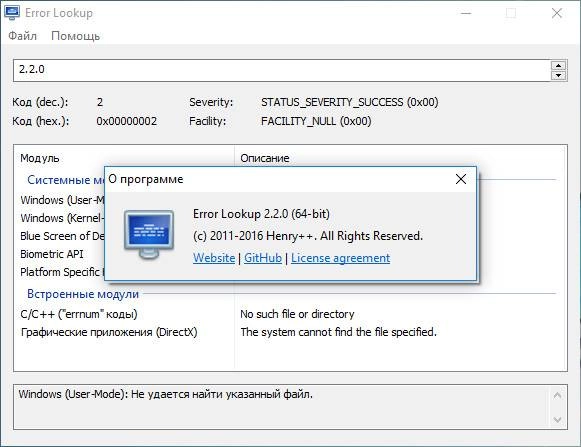Select the Biometric API row
The height and width of the screenshot is (447, 581).
coord(52,254)
